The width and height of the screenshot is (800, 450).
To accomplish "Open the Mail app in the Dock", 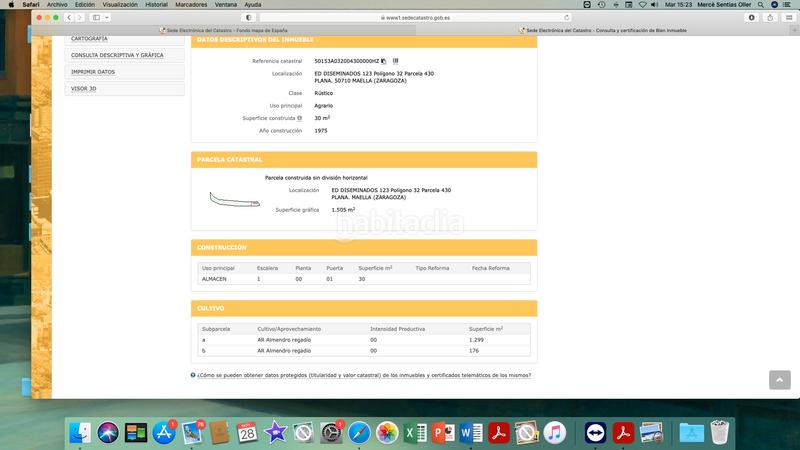I will [x=192, y=433].
